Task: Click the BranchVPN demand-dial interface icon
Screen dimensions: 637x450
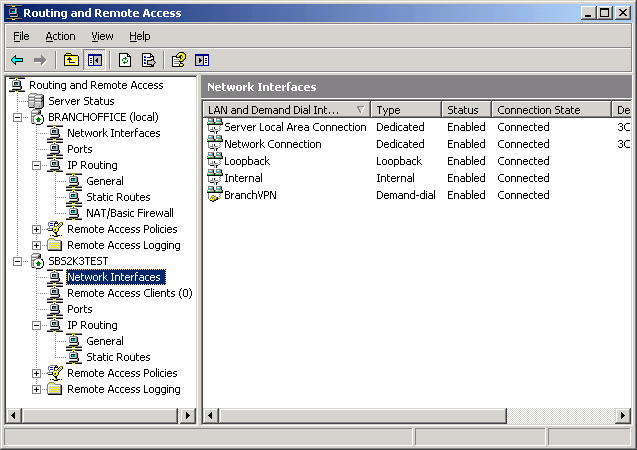Action: click(214, 195)
